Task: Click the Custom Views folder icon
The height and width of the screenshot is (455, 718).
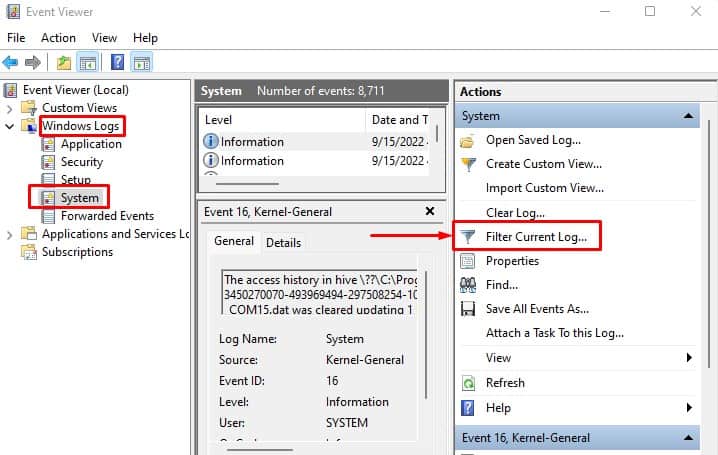Action: point(29,108)
